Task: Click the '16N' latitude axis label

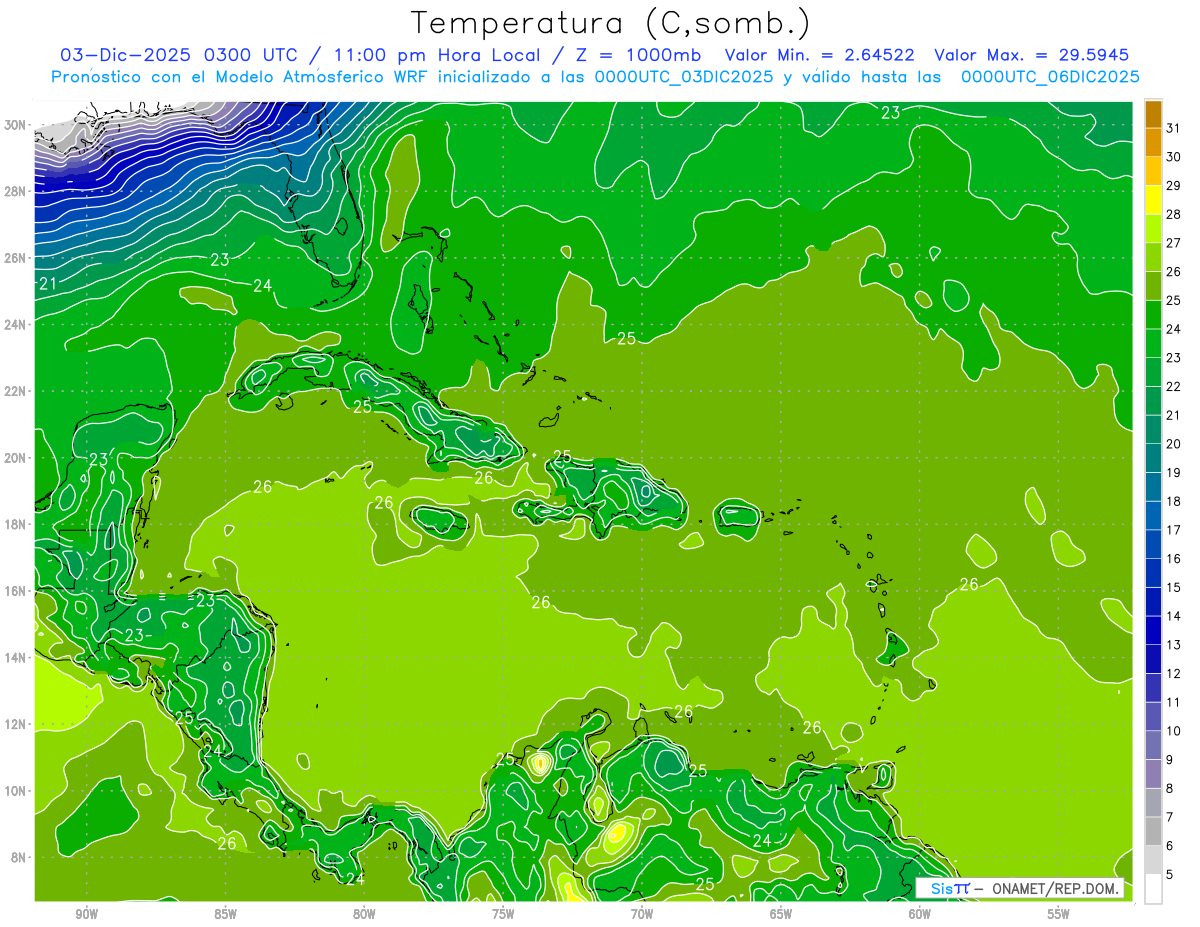Action: (17, 591)
